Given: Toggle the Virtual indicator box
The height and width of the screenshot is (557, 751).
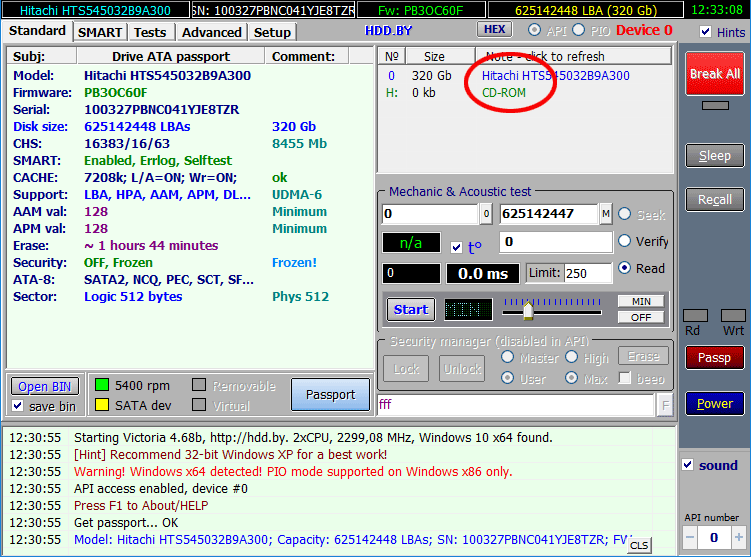Looking at the screenshot, I should coord(199,405).
